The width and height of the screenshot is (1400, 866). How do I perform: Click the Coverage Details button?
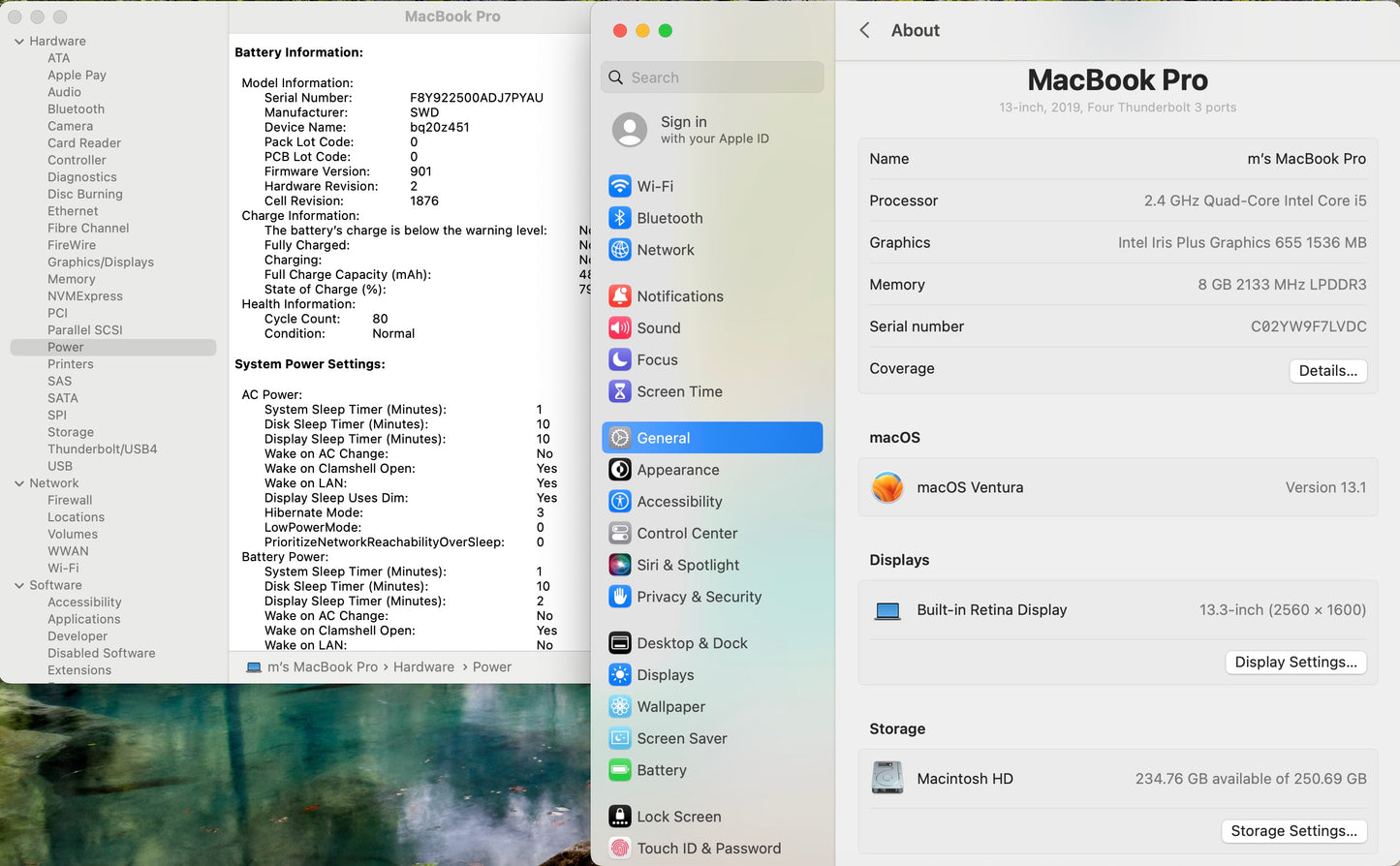coord(1327,370)
